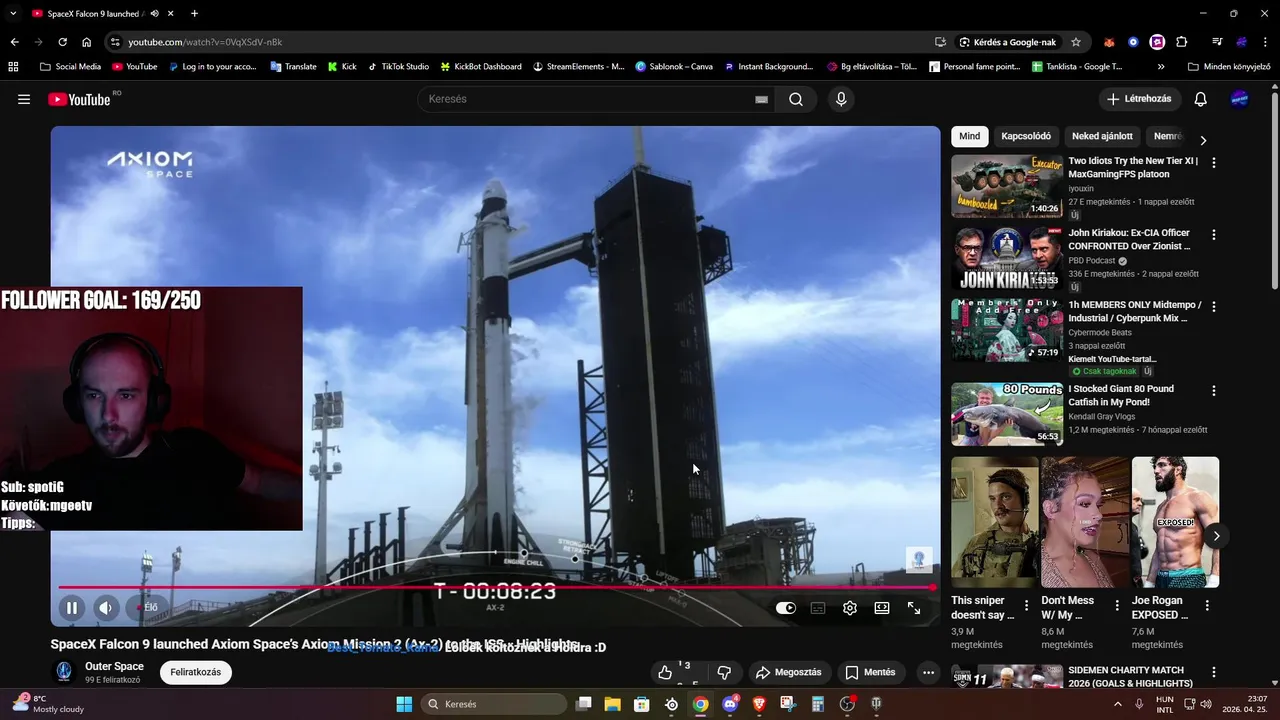This screenshot has height=720, width=1280.
Task: Open the video player settings gear
Action: click(850, 608)
